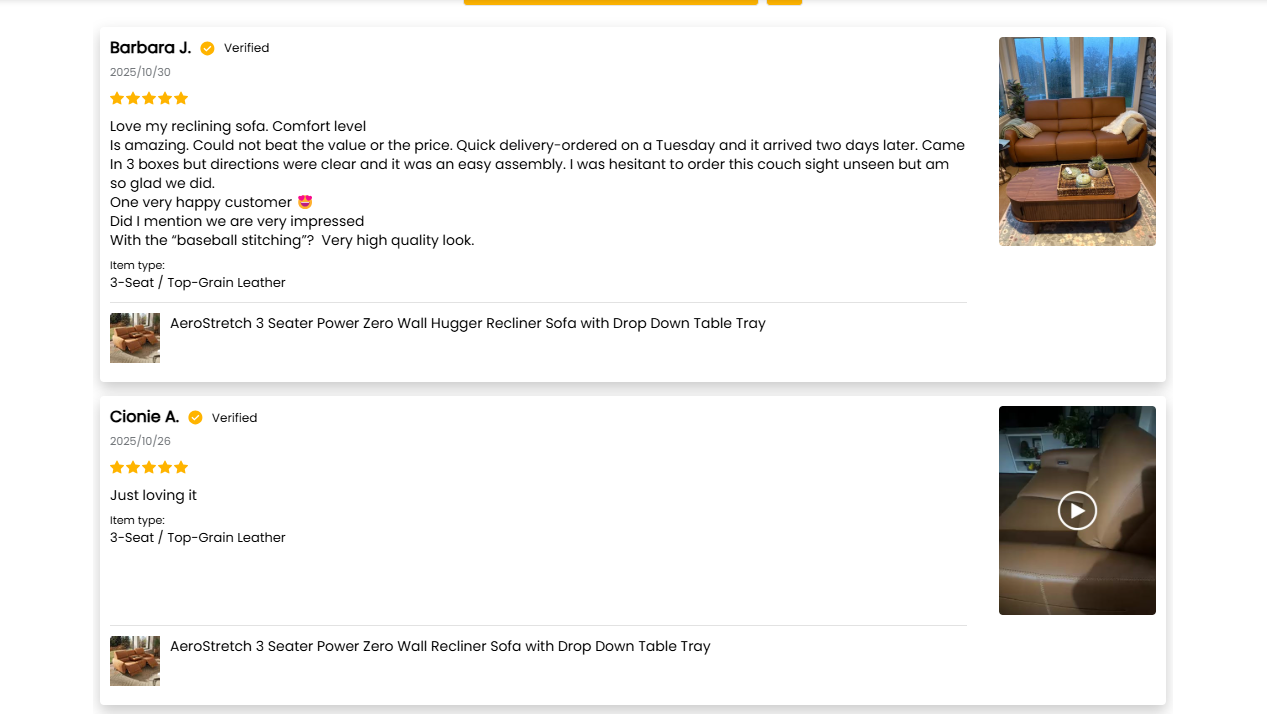This screenshot has height=714, width=1267.
Task: Click the review date 2025/10/30
Action: point(140,72)
